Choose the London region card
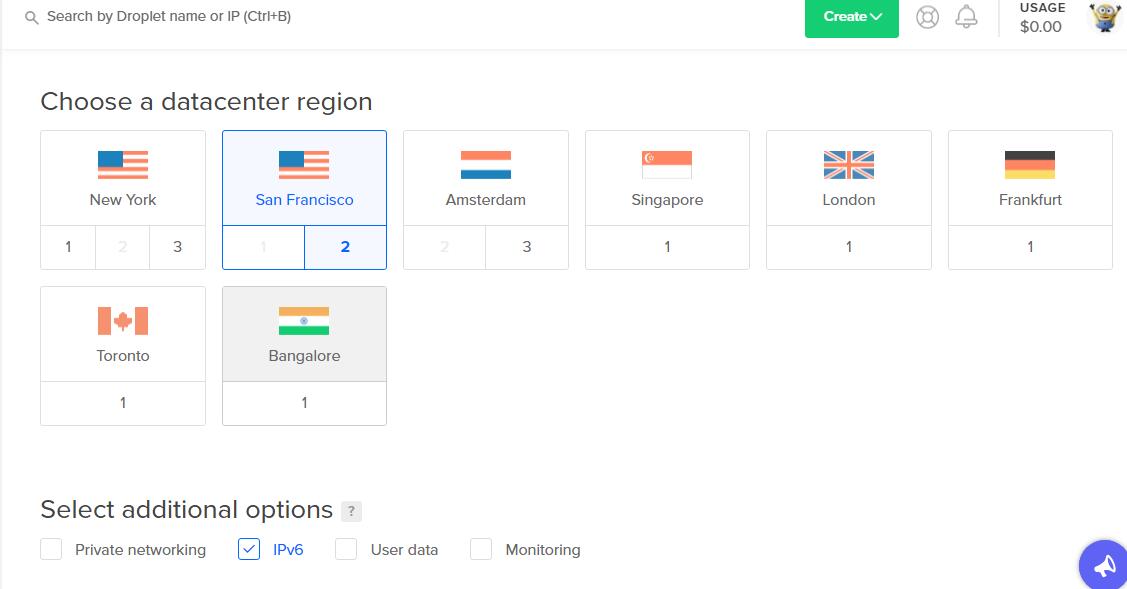The image size is (1127, 589). click(848, 177)
